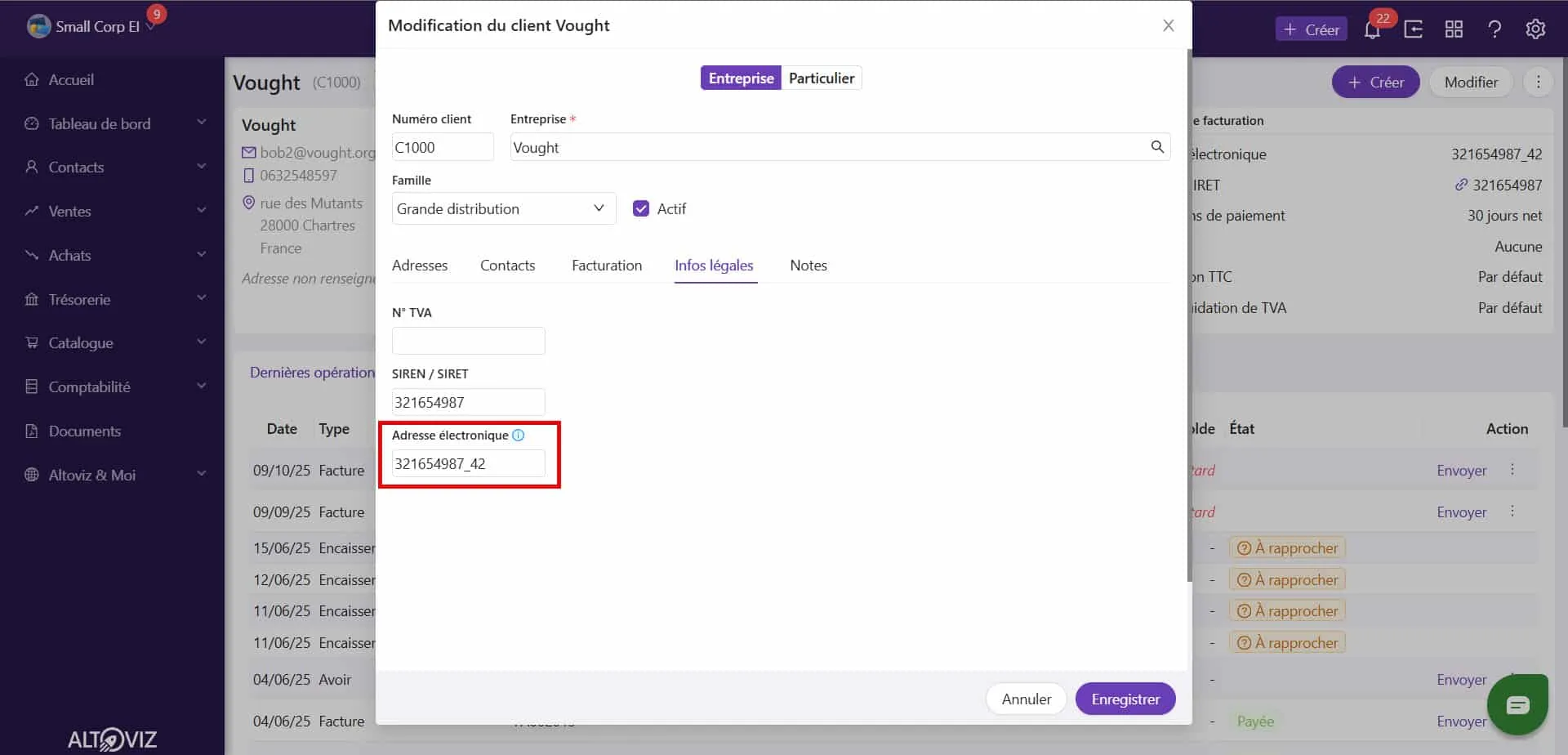The height and width of the screenshot is (755, 1568).
Task: Click the Achats trend-down icon
Action: click(32, 255)
